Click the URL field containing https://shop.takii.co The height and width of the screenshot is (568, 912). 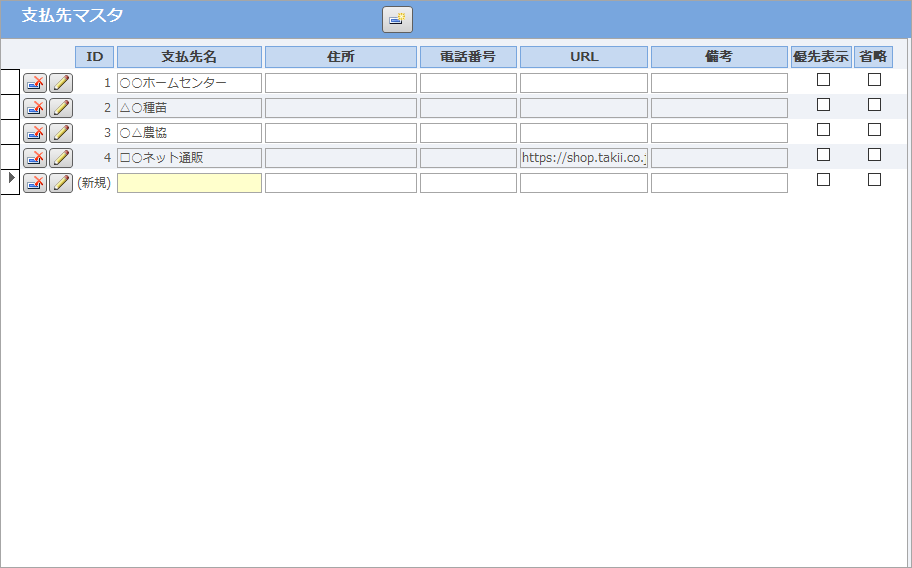pyautogui.click(x=584, y=158)
